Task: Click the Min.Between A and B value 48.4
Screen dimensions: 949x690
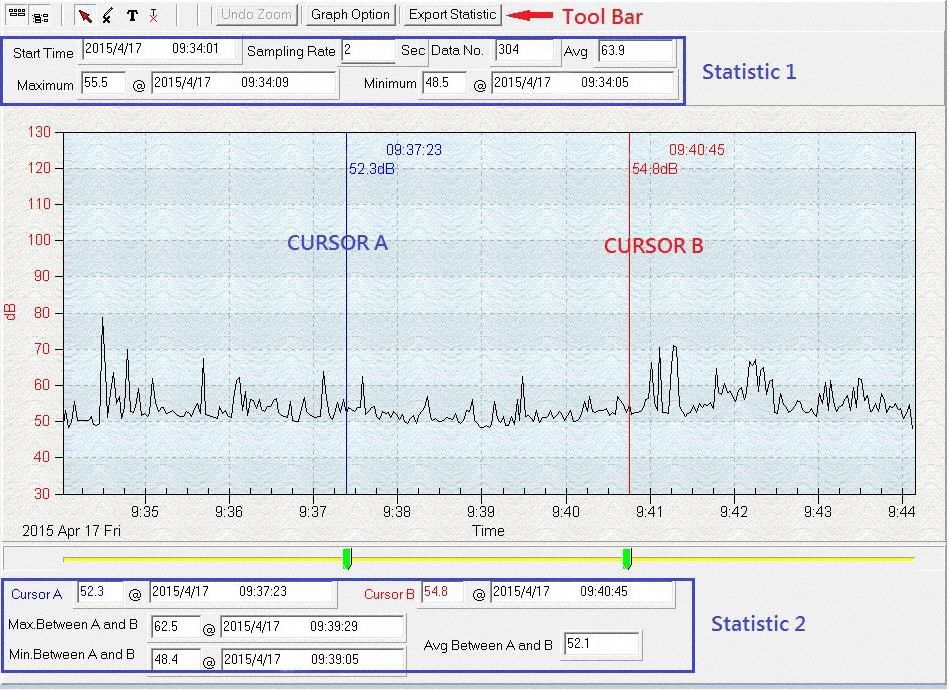Action: 176,659
